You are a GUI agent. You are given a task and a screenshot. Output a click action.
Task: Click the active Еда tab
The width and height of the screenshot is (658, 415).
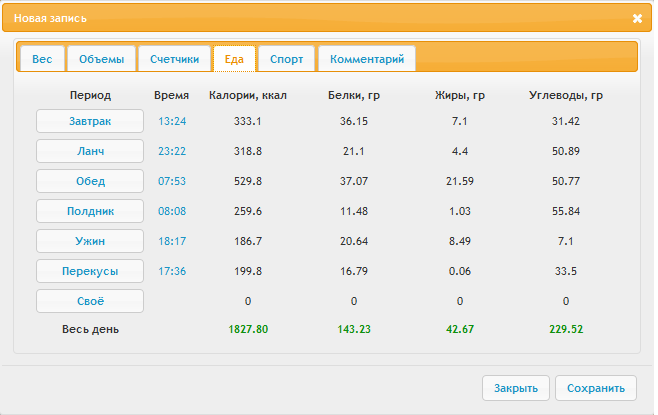(x=234, y=59)
